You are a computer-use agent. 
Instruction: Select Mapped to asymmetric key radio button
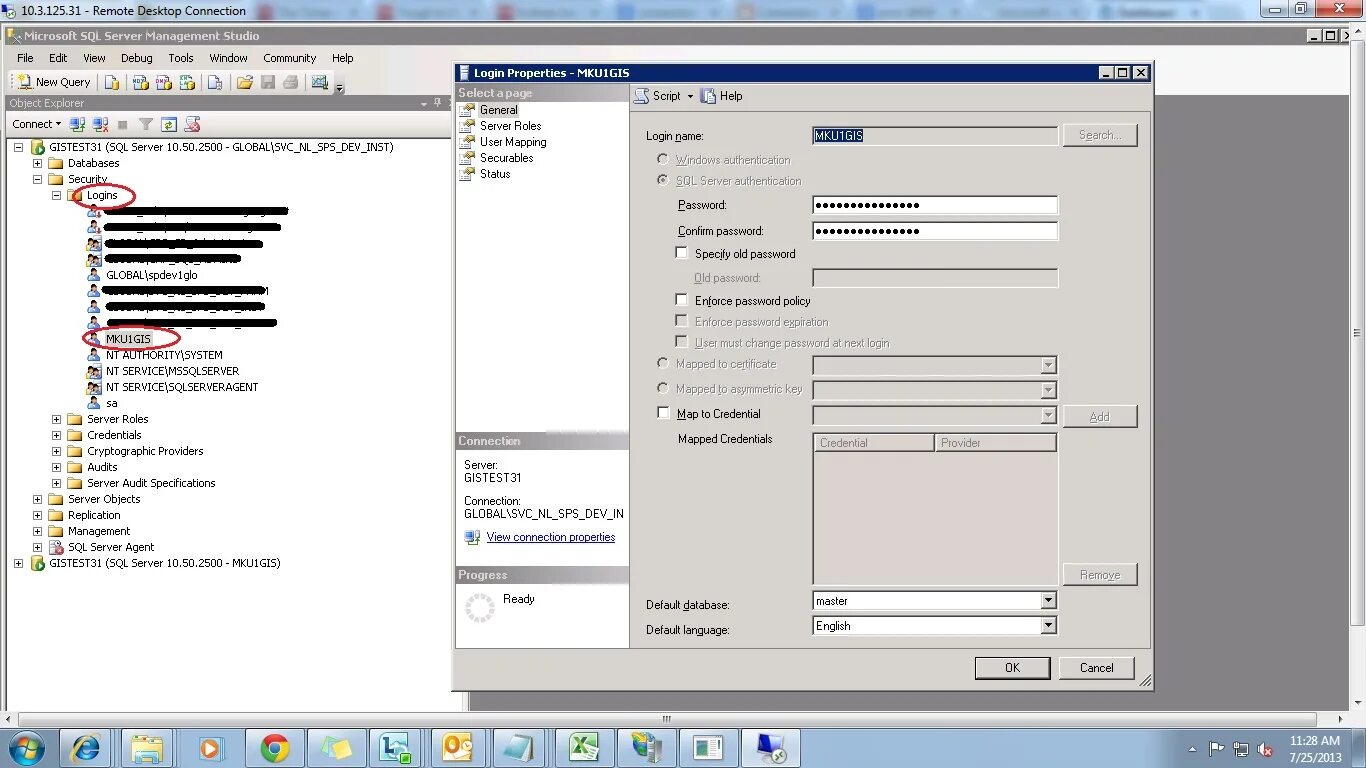point(663,388)
